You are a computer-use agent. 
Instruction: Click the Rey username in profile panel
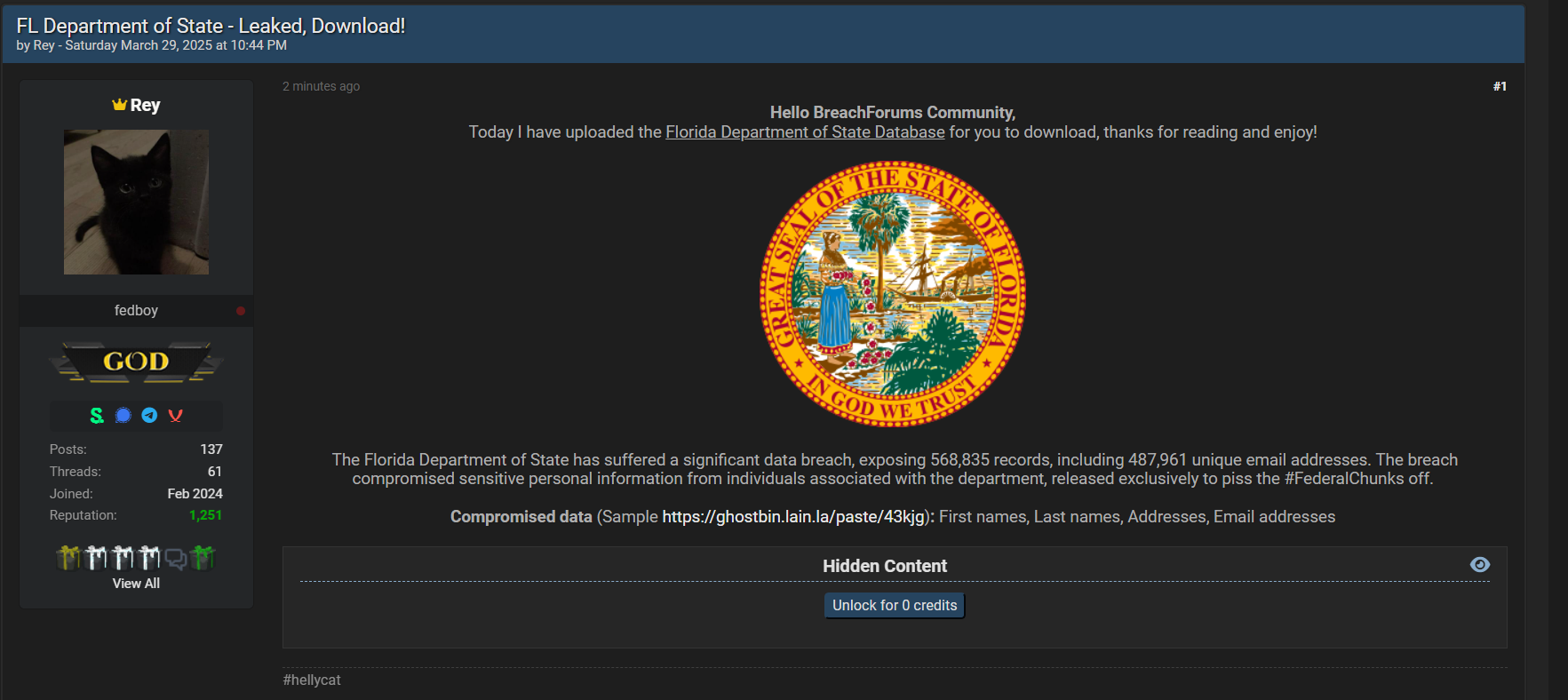[x=145, y=105]
